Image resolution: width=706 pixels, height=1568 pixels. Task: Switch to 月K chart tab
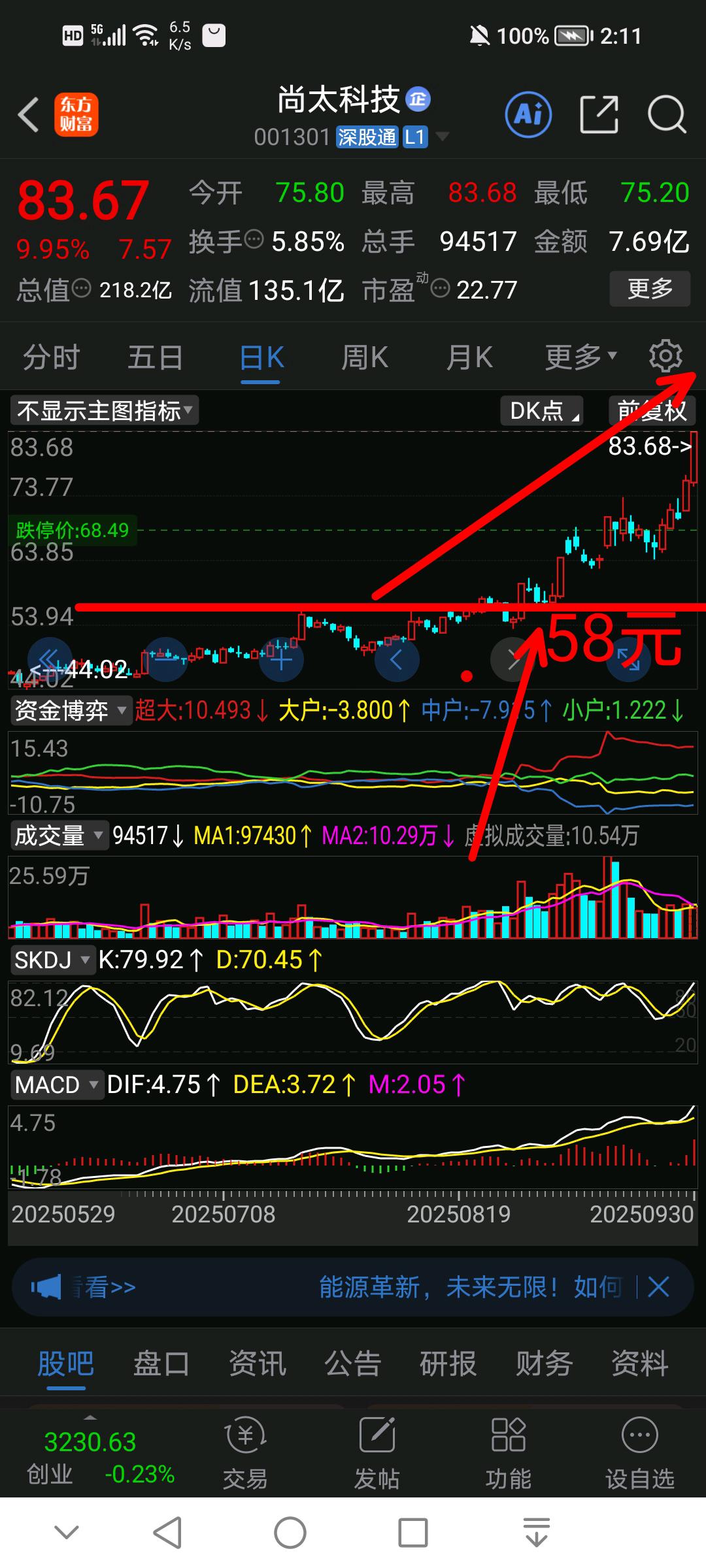click(469, 357)
